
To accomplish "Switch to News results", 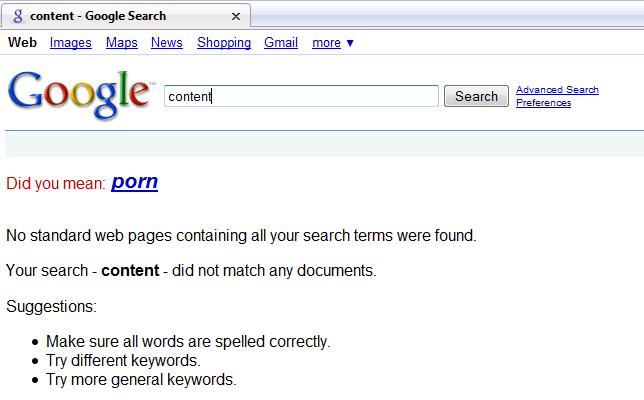I will point(167,42).
